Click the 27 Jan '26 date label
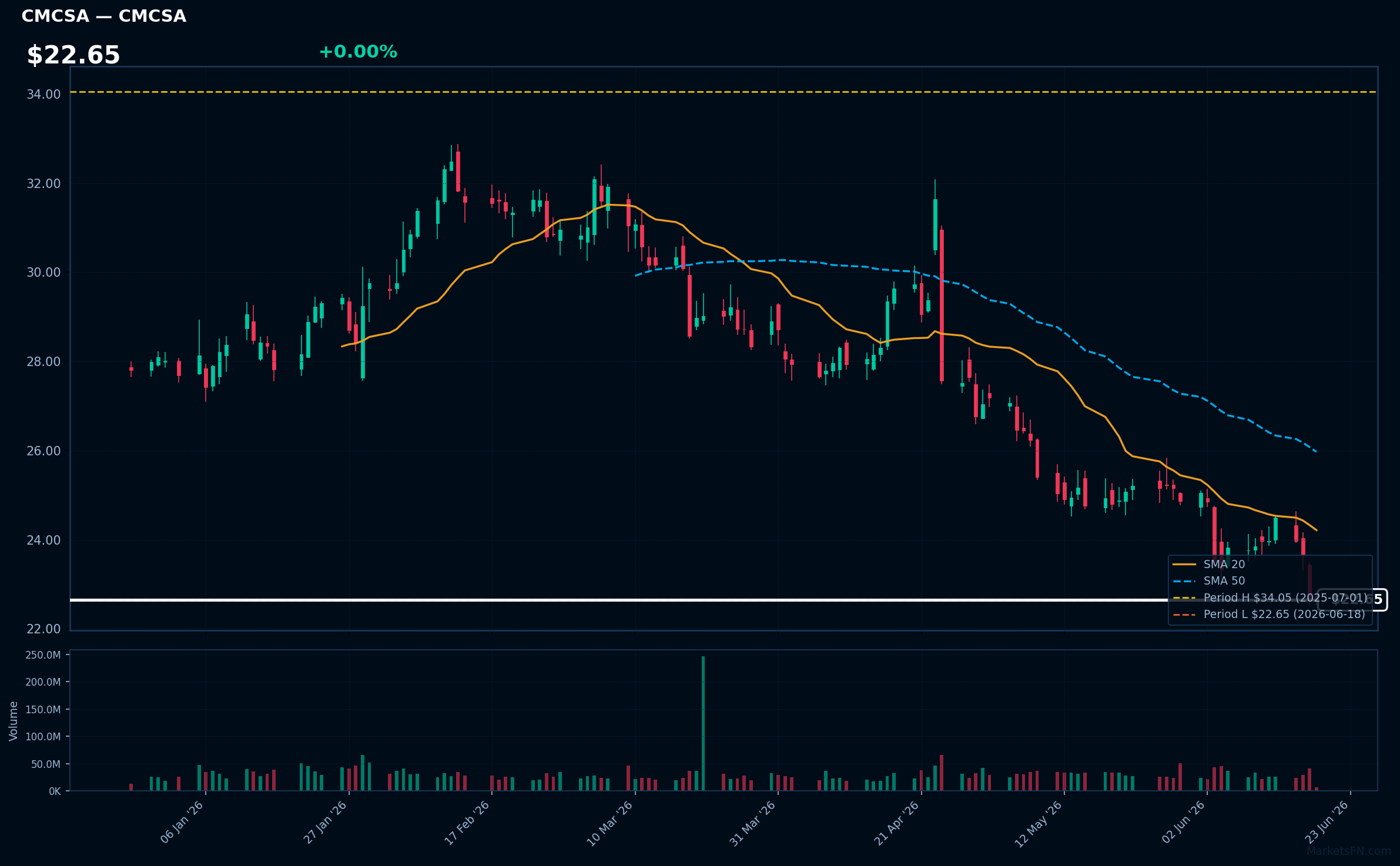 click(325, 823)
